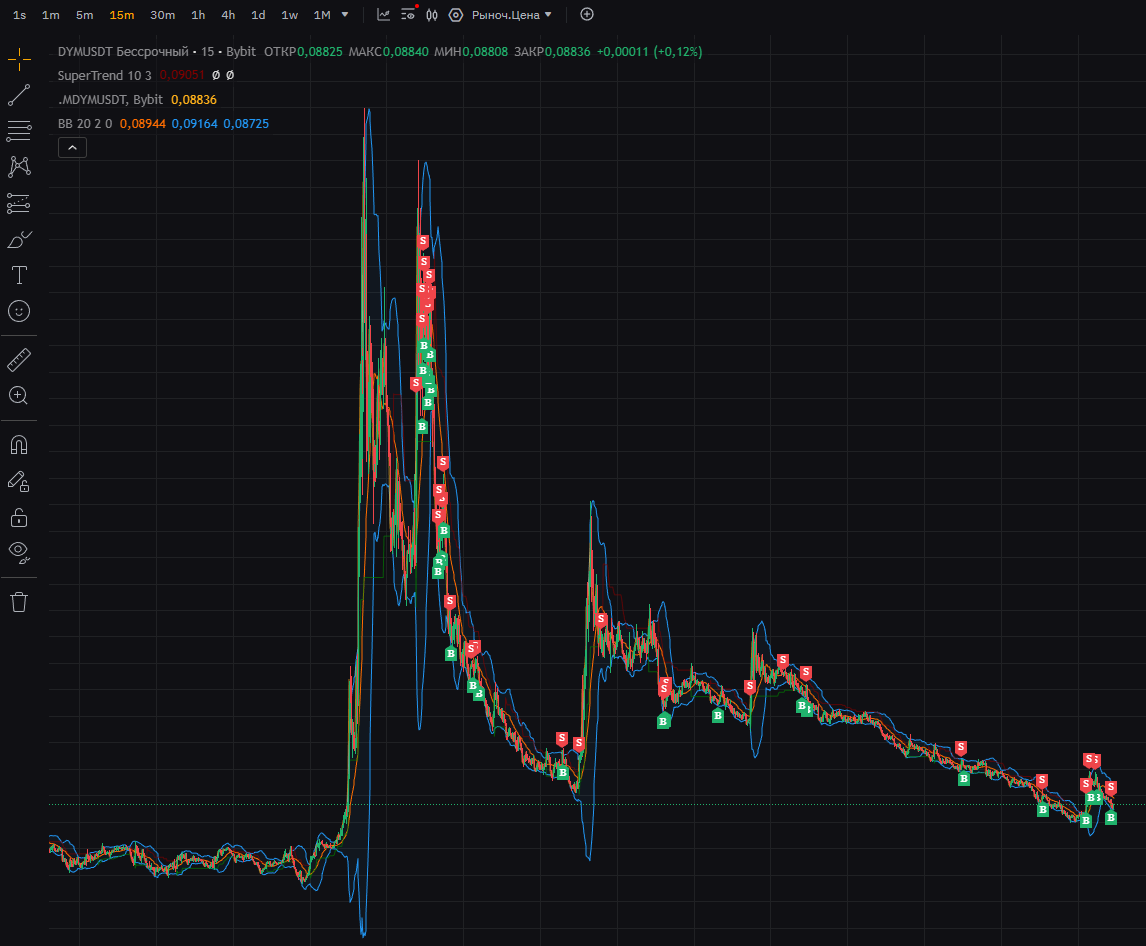Switch to the 1s timeframe
Viewport: 1146px width, 946px height.
(x=20, y=15)
